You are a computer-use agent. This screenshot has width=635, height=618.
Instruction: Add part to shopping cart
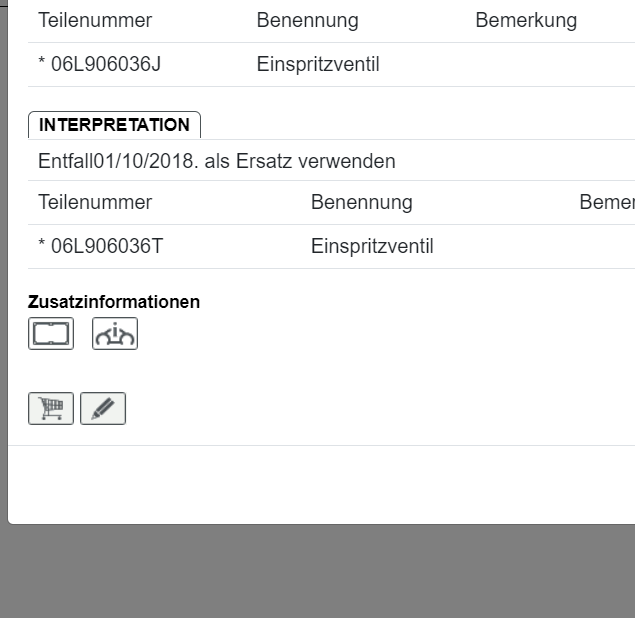[51, 409]
